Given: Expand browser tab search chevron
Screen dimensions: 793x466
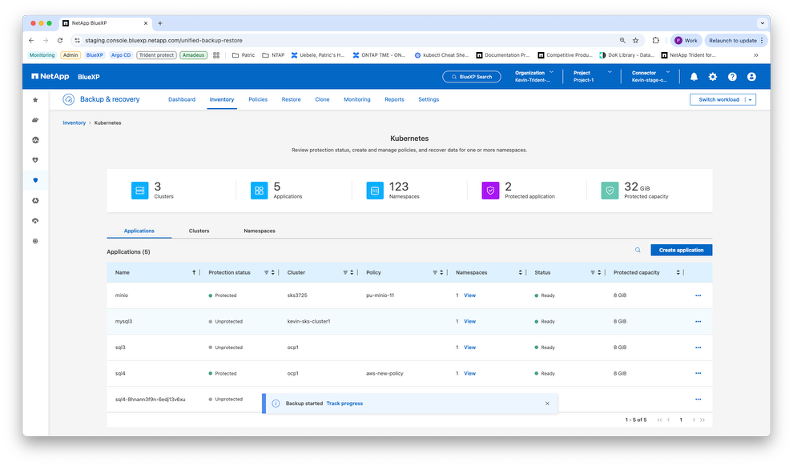Looking at the screenshot, I should click(762, 23).
